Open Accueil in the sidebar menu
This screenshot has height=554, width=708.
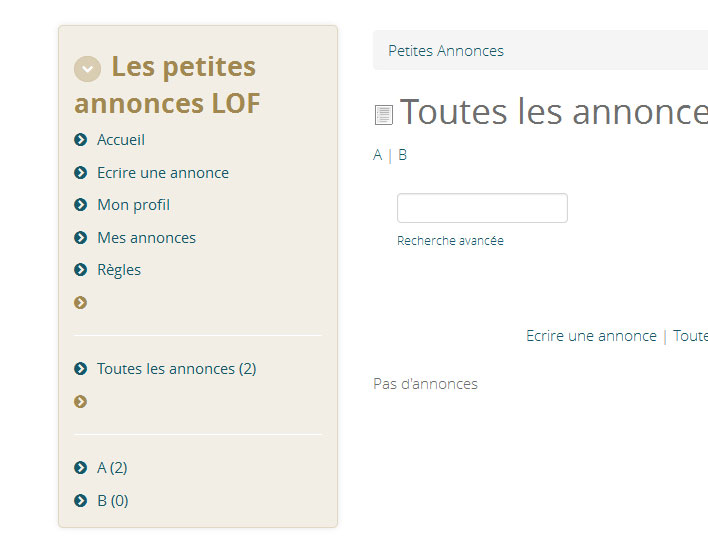tap(121, 140)
